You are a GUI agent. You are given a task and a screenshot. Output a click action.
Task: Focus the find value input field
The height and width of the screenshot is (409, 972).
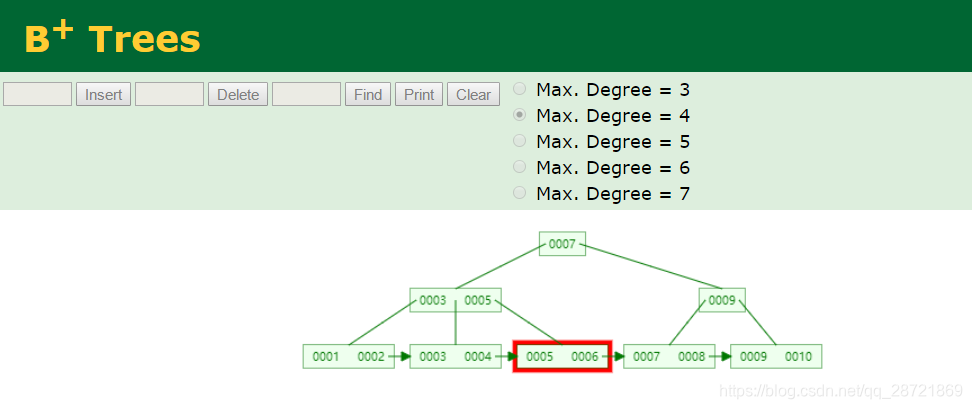[306, 94]
